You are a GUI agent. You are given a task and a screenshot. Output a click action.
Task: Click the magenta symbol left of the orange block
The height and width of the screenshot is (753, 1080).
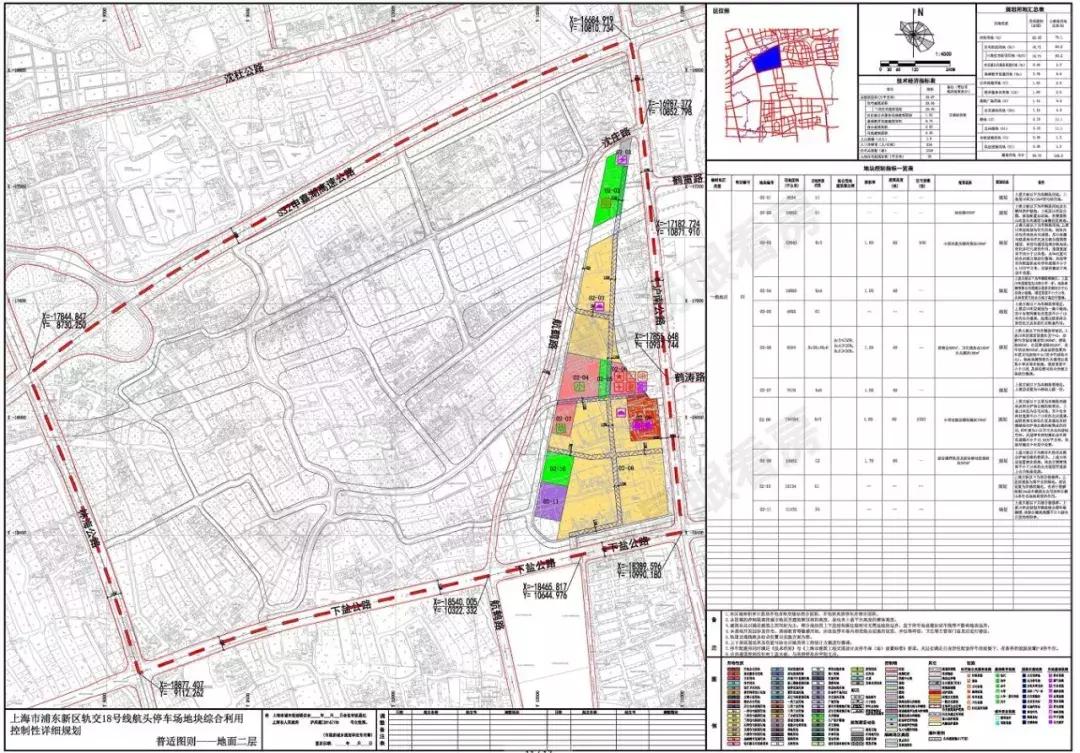(621, 413)
